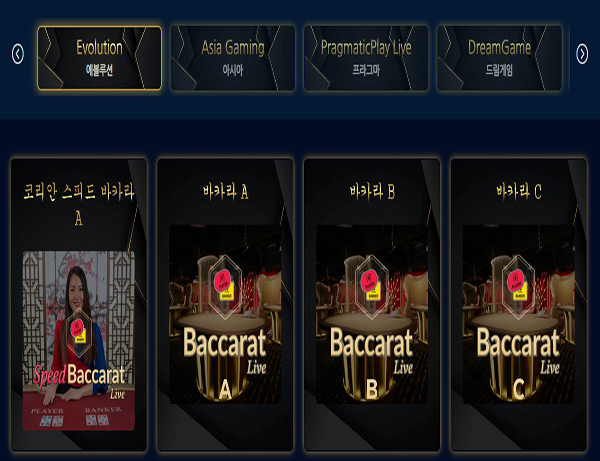Select the Evolution provider tab
This screenshot has width=600, height=461.
(x=99, y=58)
